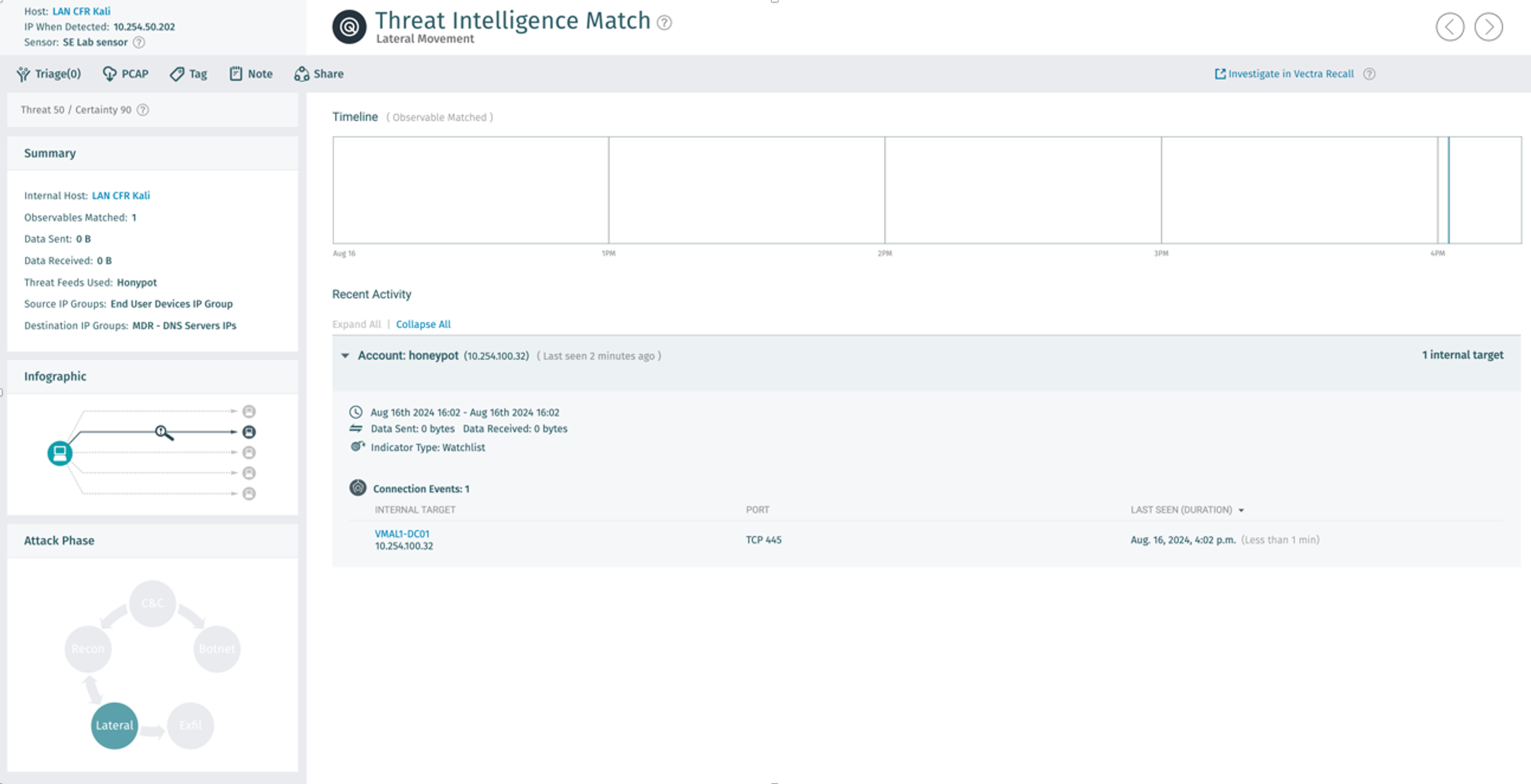Click help icon beside Threat 50 / Certainty 90
The width and height of the screenshot is (1531, 784).
tap(142, 110)
